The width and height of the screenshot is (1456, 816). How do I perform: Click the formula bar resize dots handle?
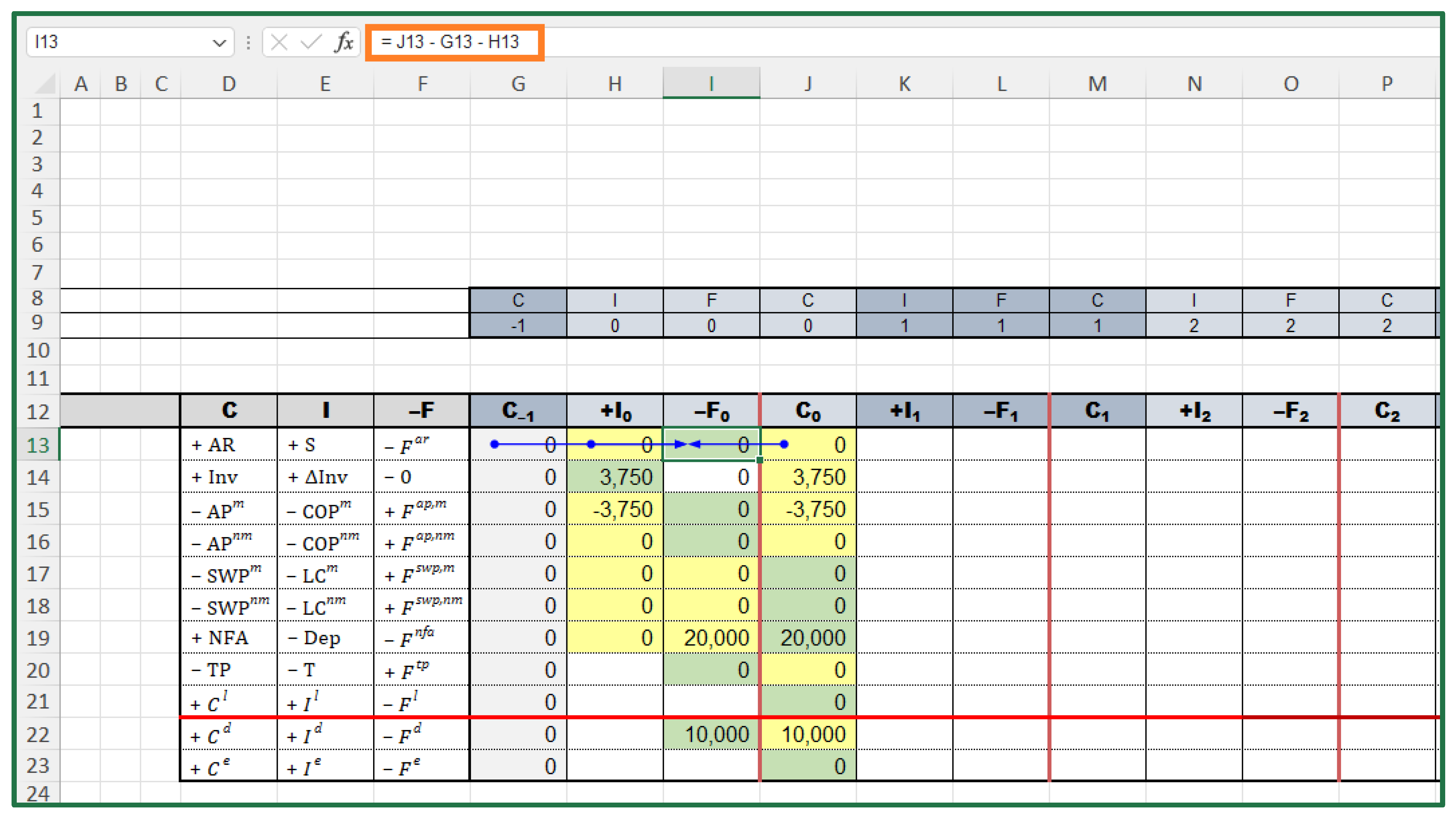pos(248,42)
